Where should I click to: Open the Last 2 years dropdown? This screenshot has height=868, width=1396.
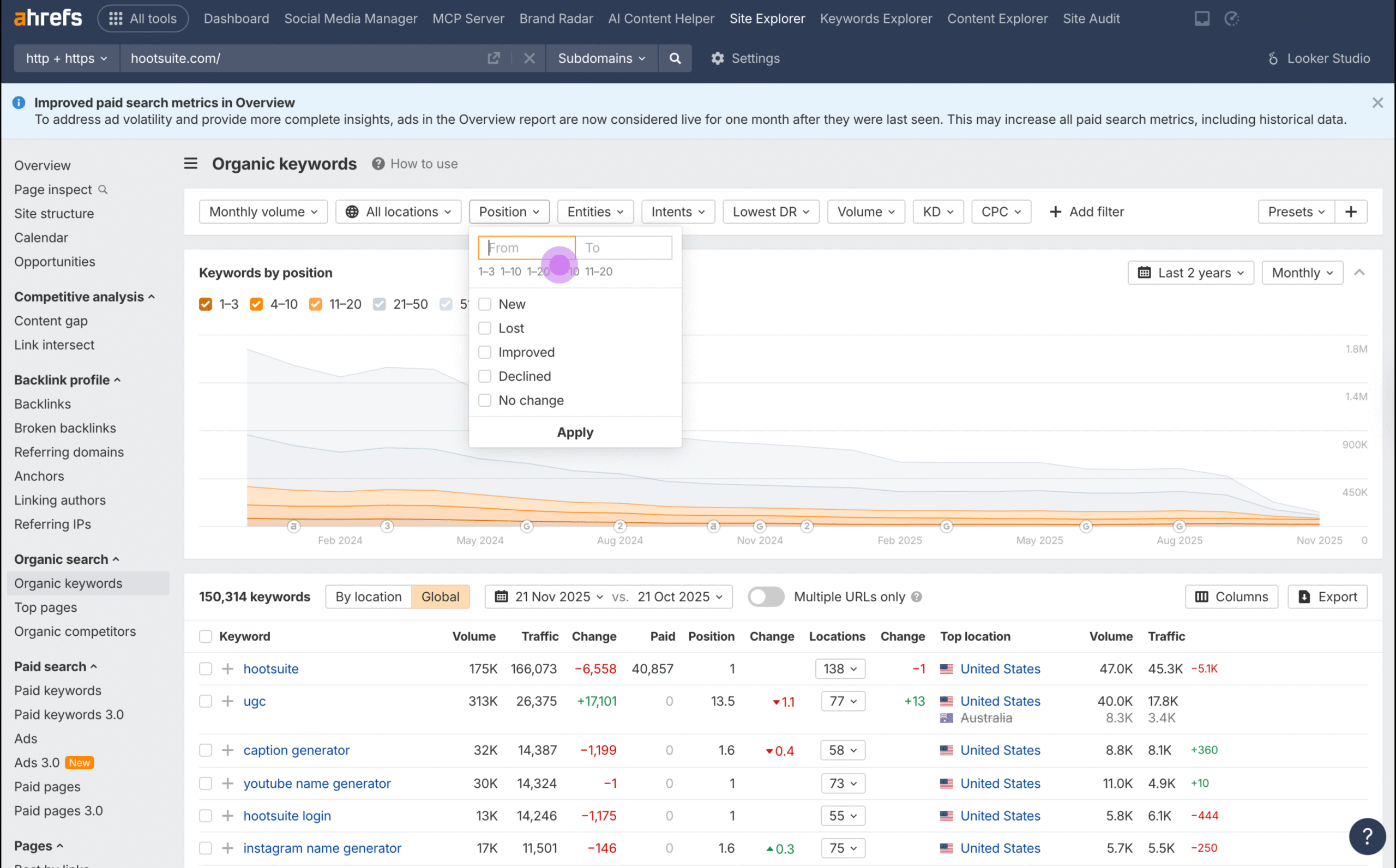coord(1190,273)
